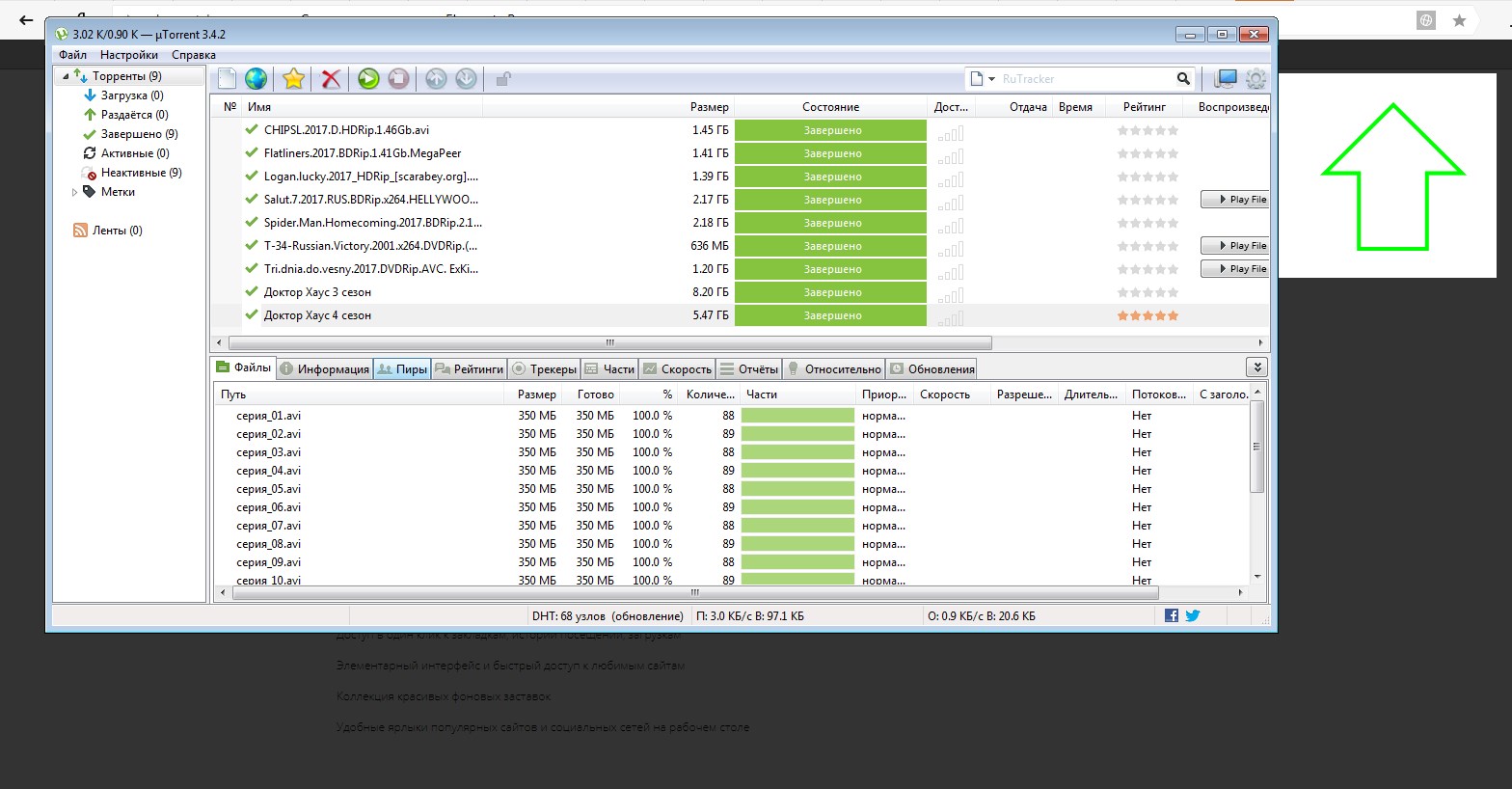Switch to the Трекеры tab
Image resolution: width=1512 pixels, height=789 pixels.
[x=545, y=368]
